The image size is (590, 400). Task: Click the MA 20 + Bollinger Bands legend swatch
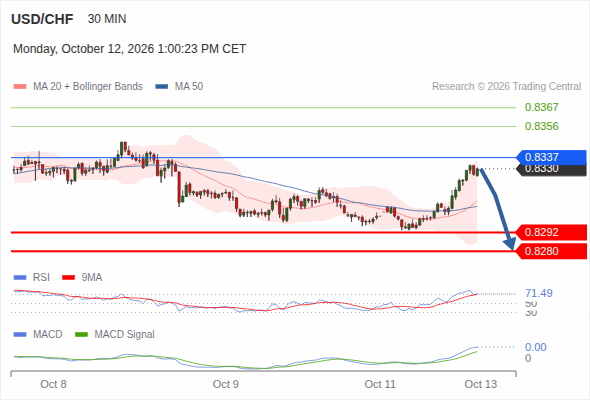click(20, 87)
